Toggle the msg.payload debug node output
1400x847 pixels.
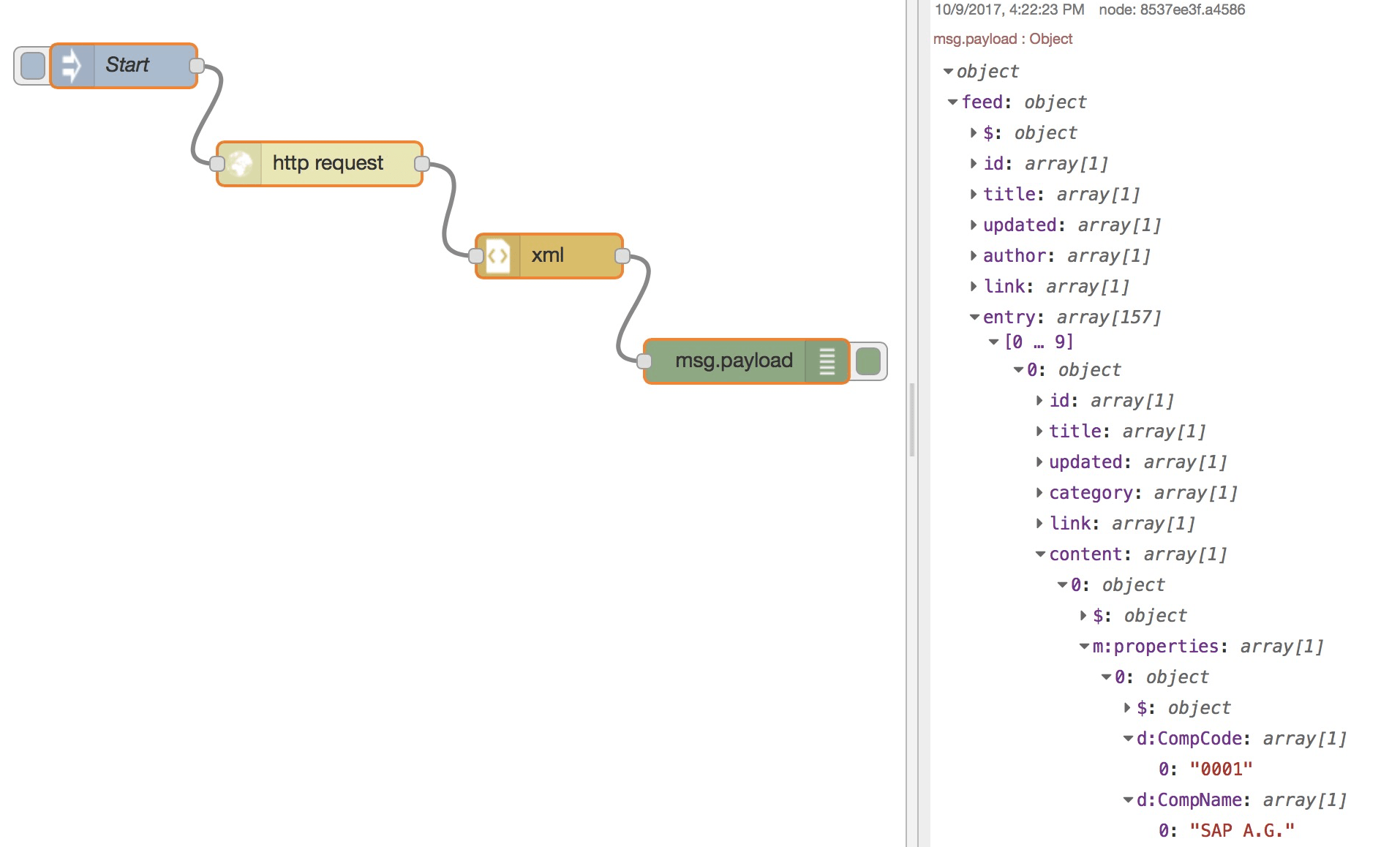[868, 361]
